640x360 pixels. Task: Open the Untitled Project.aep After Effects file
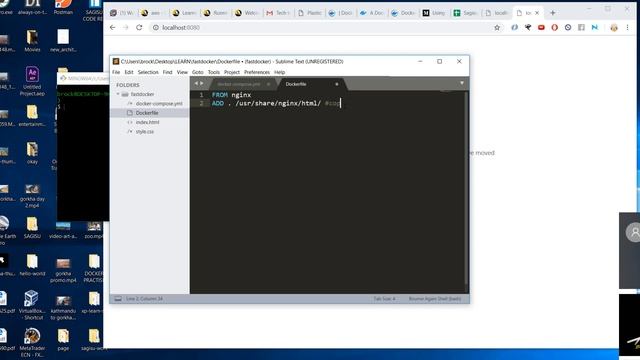tap(32, 81)
